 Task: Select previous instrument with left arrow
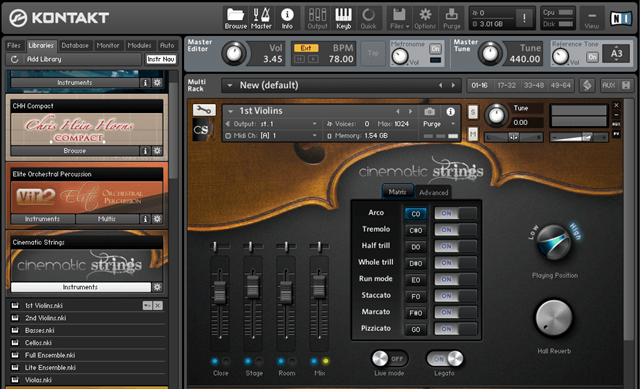398,111
